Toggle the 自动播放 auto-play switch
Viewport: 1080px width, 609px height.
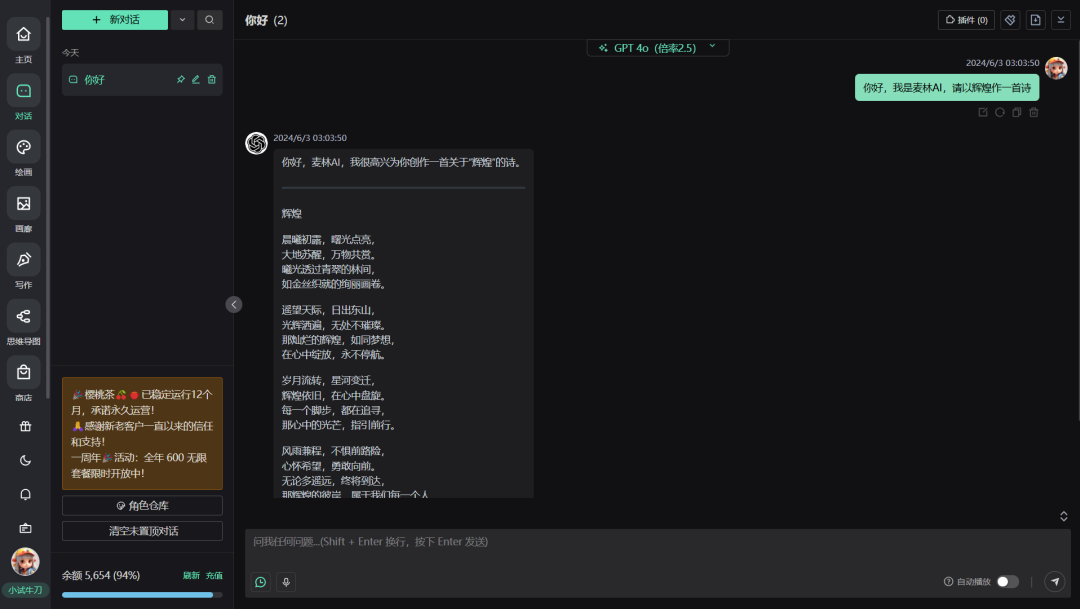pos(1007,582)
